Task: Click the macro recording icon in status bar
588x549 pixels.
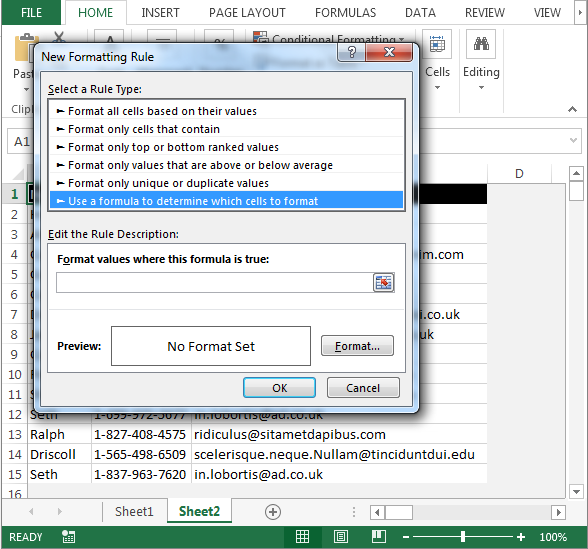Action: click(68, 537)
